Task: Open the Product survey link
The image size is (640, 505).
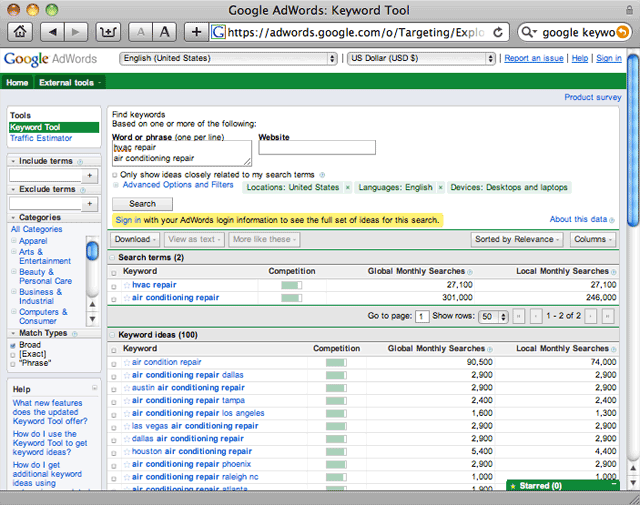Action: click(x=593, y=97)
